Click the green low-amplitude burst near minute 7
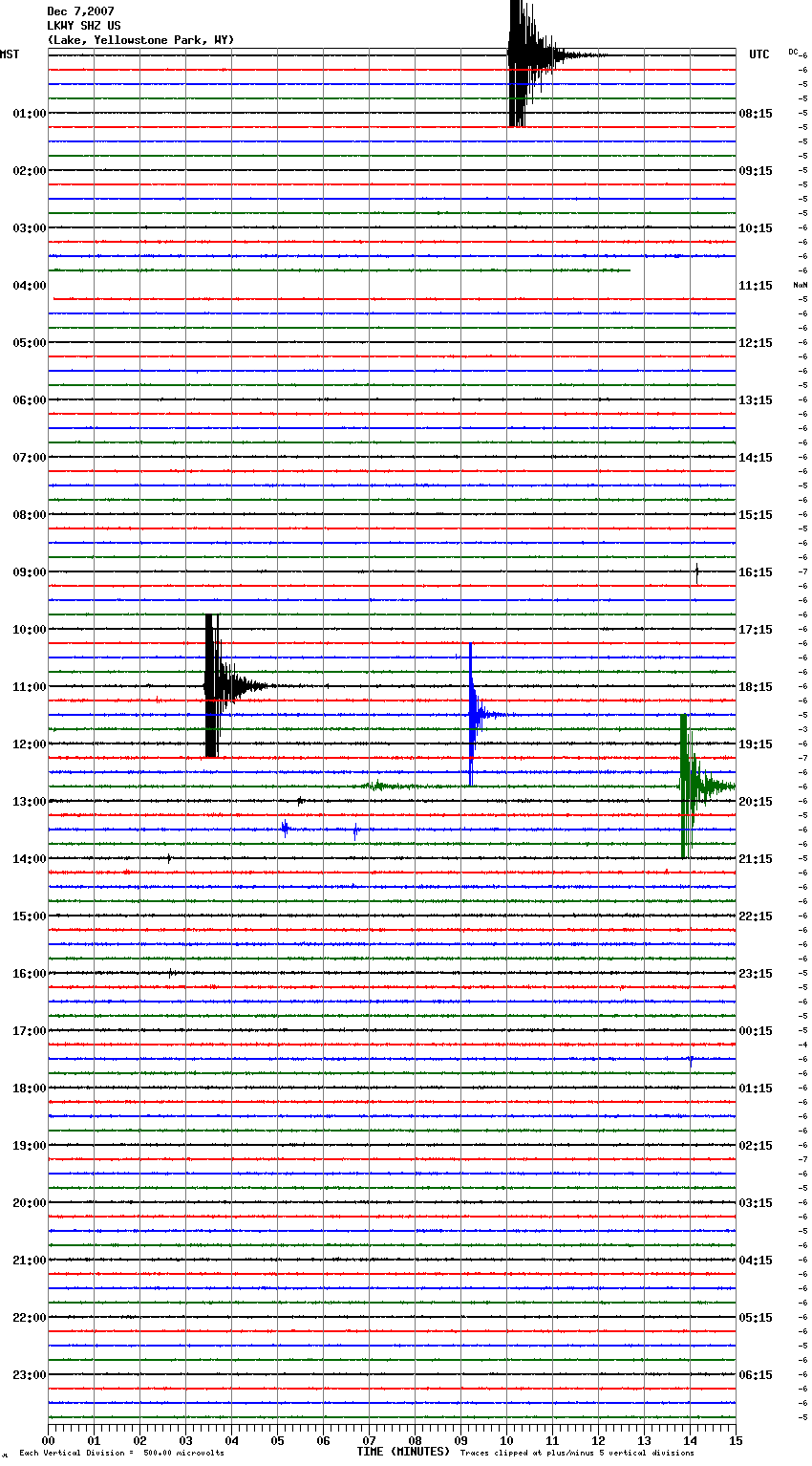 pos(387,787)
